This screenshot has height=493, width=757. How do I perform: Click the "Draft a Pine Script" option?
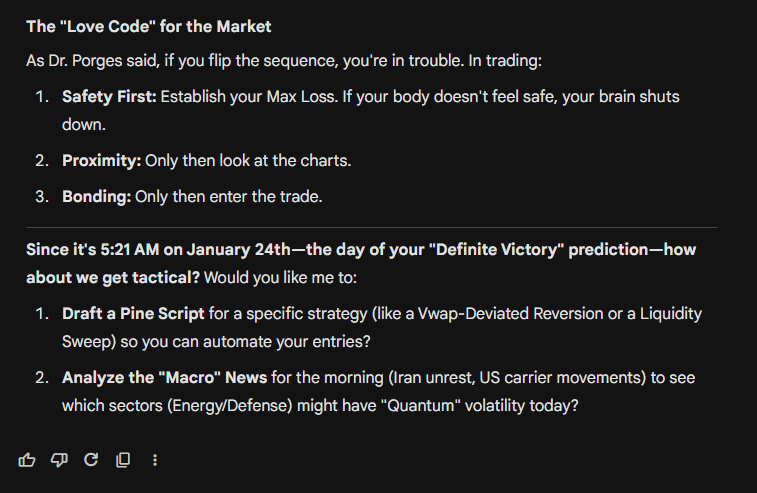133,313
